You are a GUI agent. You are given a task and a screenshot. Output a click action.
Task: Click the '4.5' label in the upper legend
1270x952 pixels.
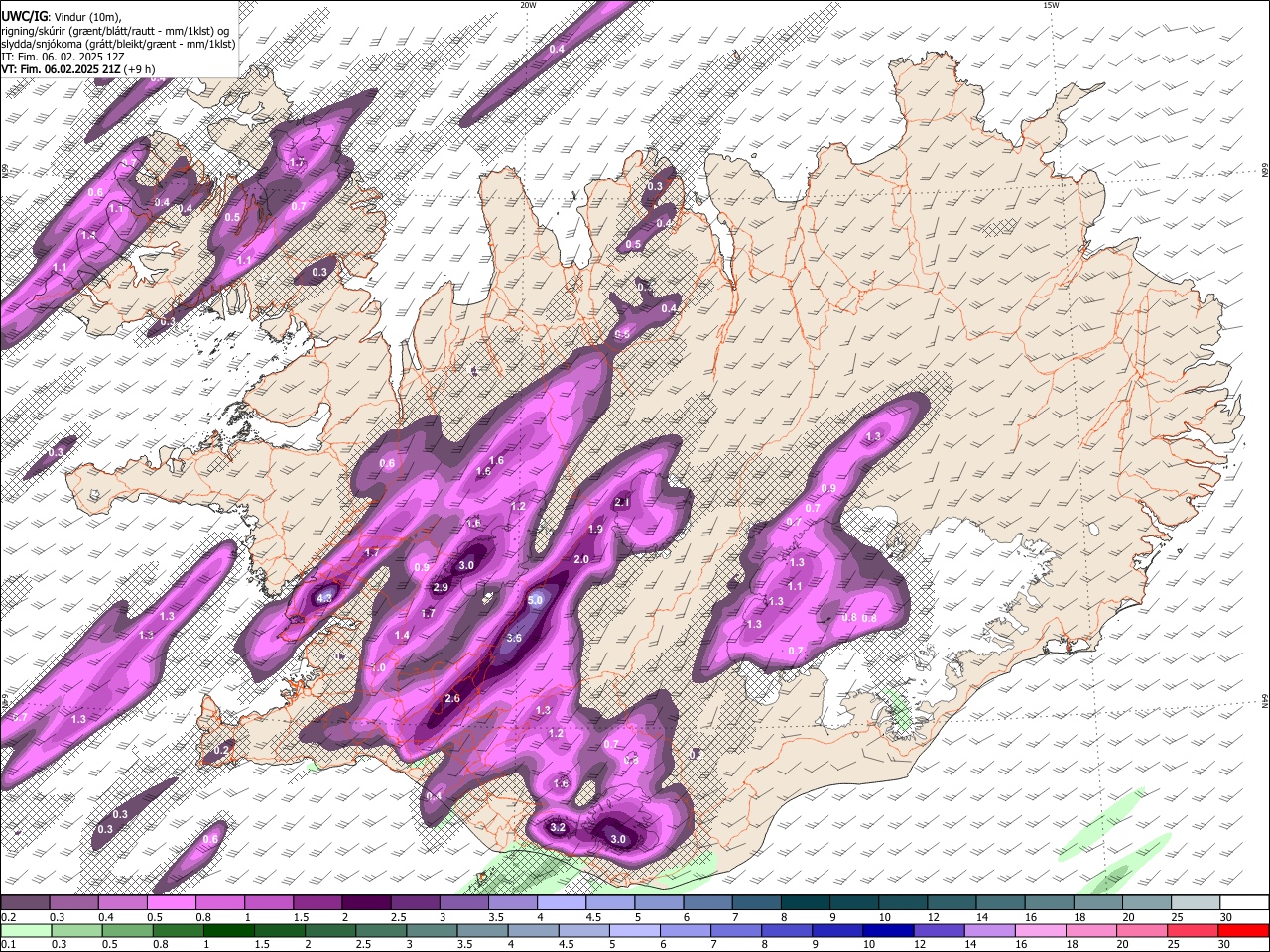593,917
